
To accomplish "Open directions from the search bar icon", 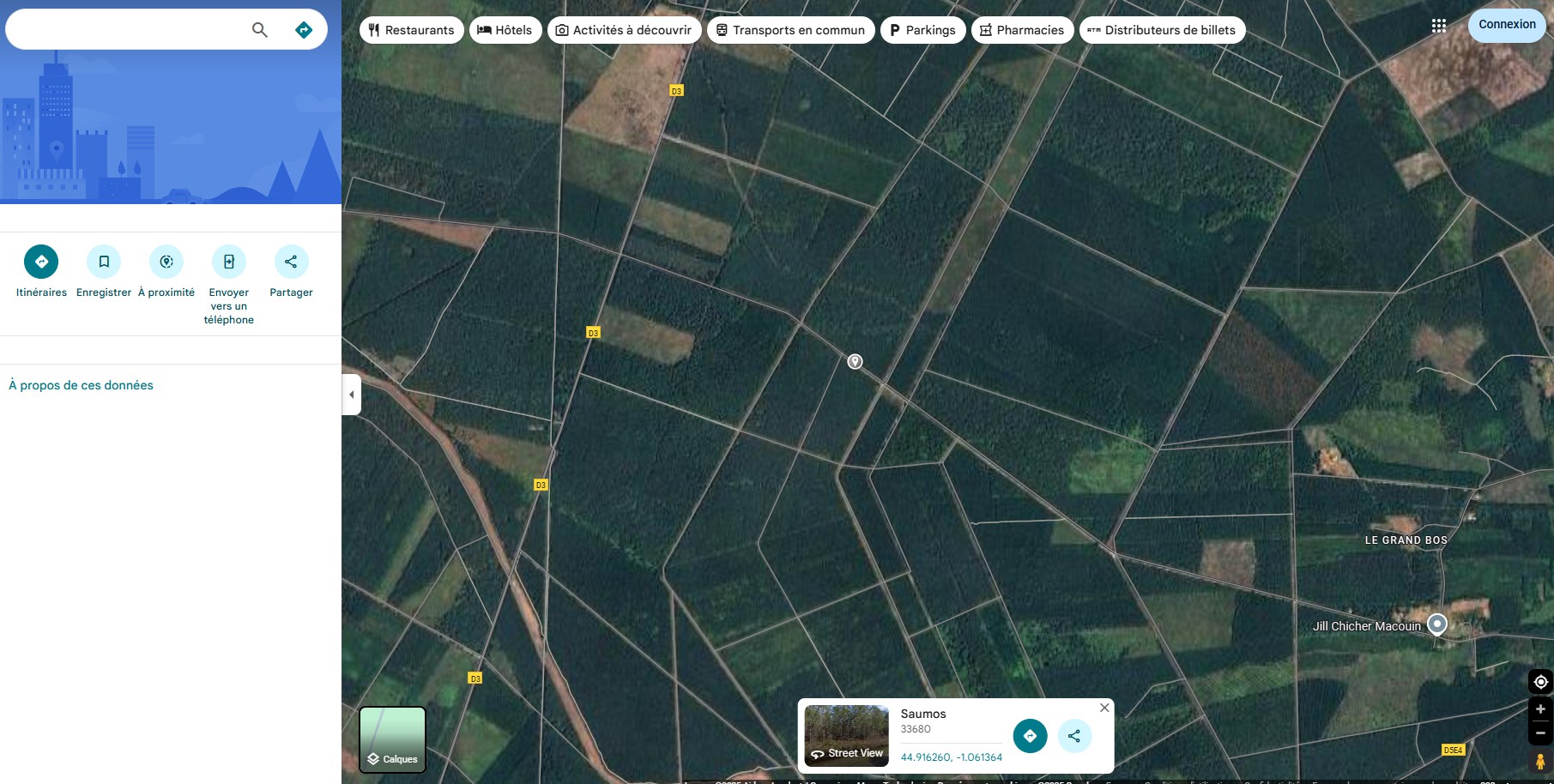I will click(304, 30).
